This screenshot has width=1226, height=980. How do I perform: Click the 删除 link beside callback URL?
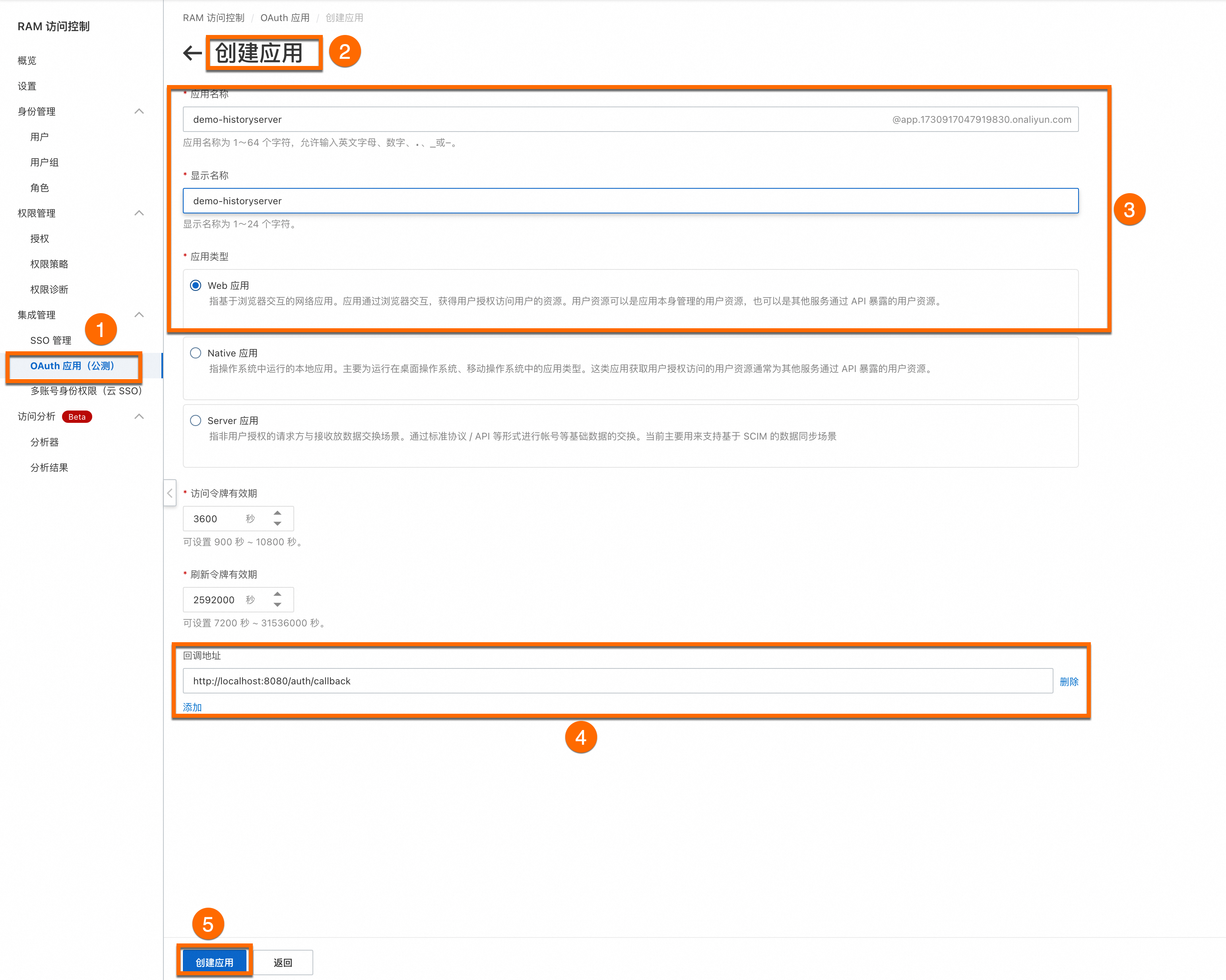click(1069, 682)
